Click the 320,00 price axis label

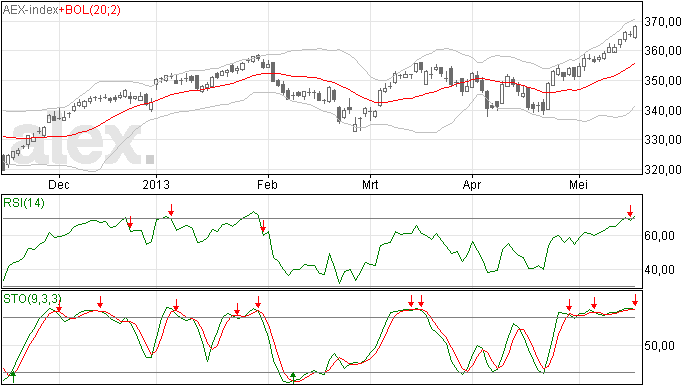coord(663,170)
